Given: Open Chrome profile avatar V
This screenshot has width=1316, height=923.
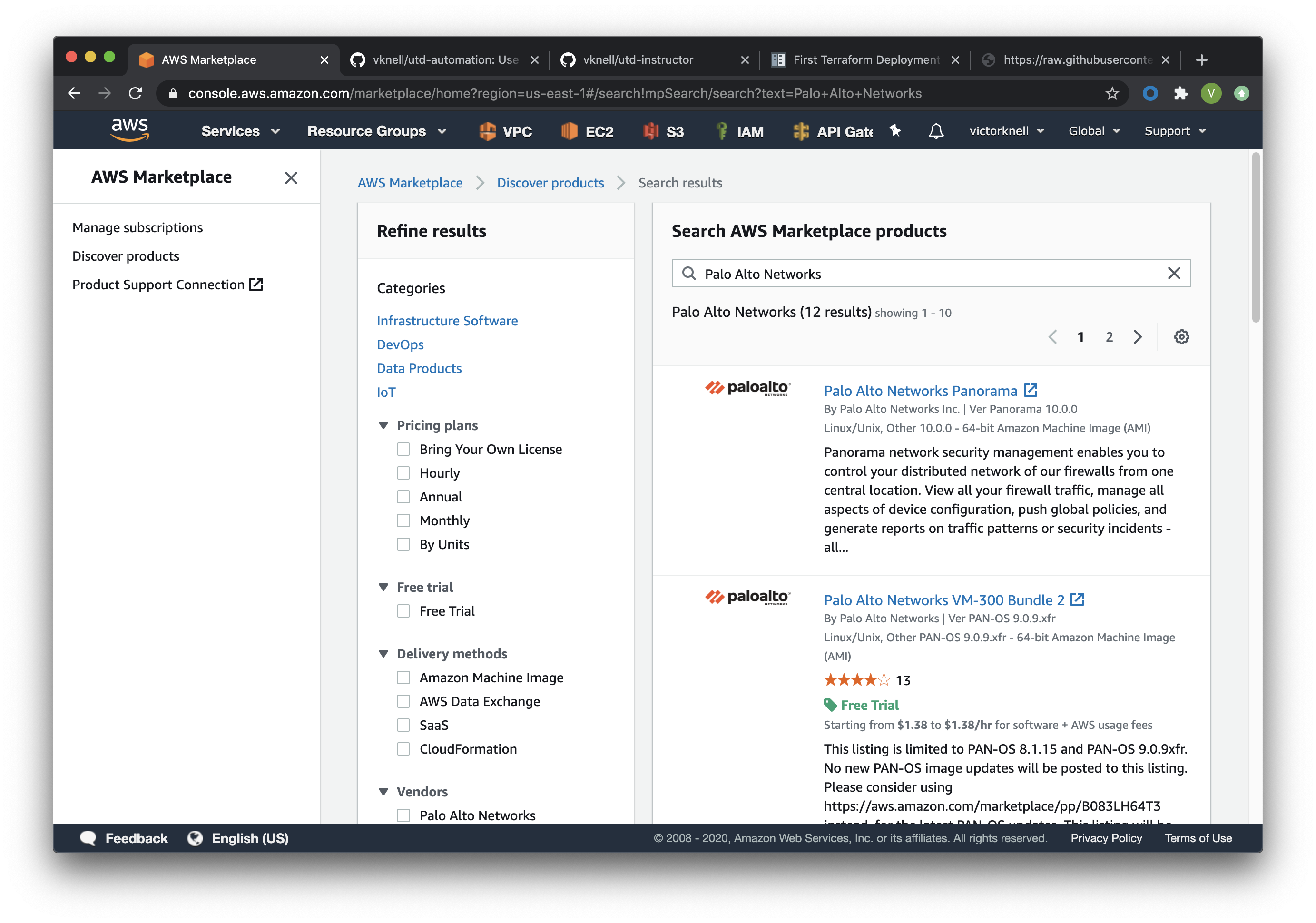Looking at the screenshot, I should pyautogui.click(x=1211, y=93).
